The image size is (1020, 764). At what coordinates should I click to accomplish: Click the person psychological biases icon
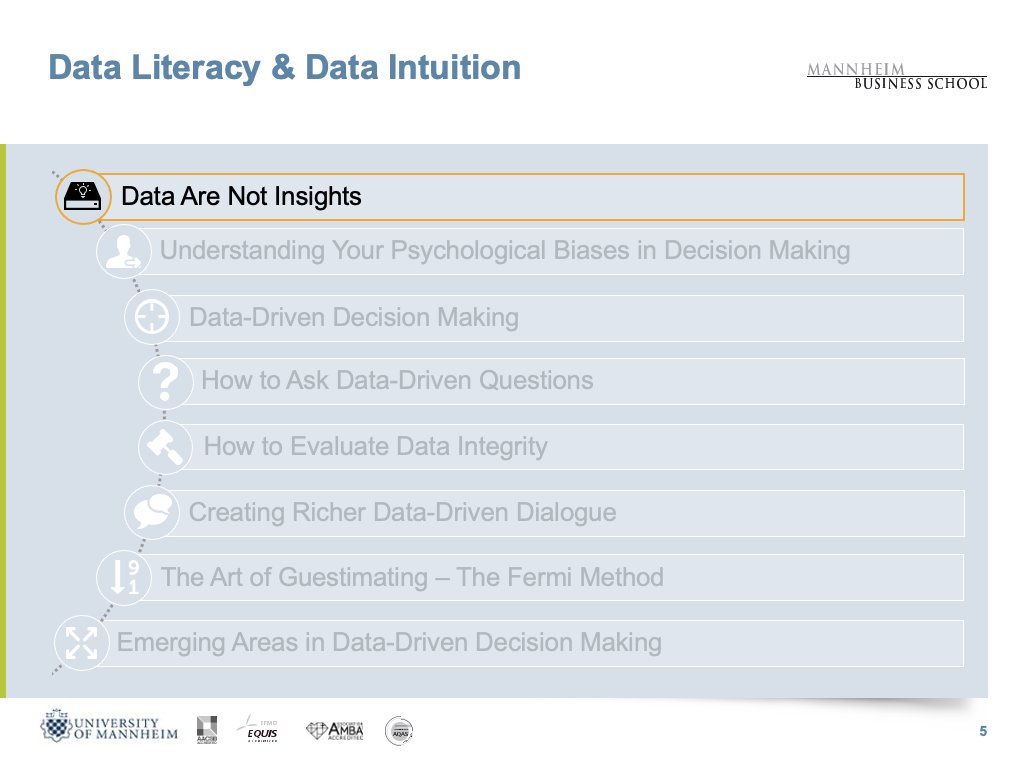[x=123, y=252]
